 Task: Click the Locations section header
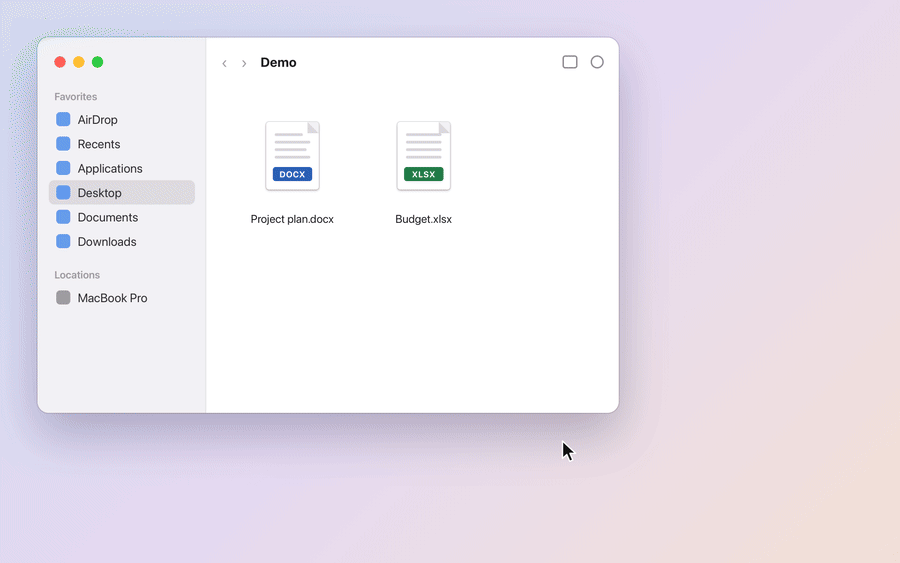pos(77,275)
